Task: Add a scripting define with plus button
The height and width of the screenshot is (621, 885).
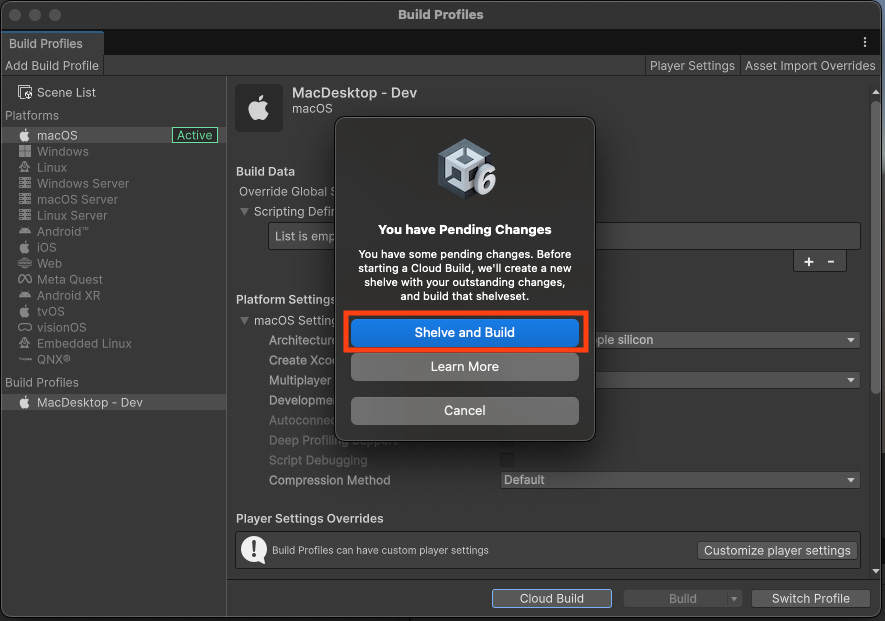Action: (809, 261)
